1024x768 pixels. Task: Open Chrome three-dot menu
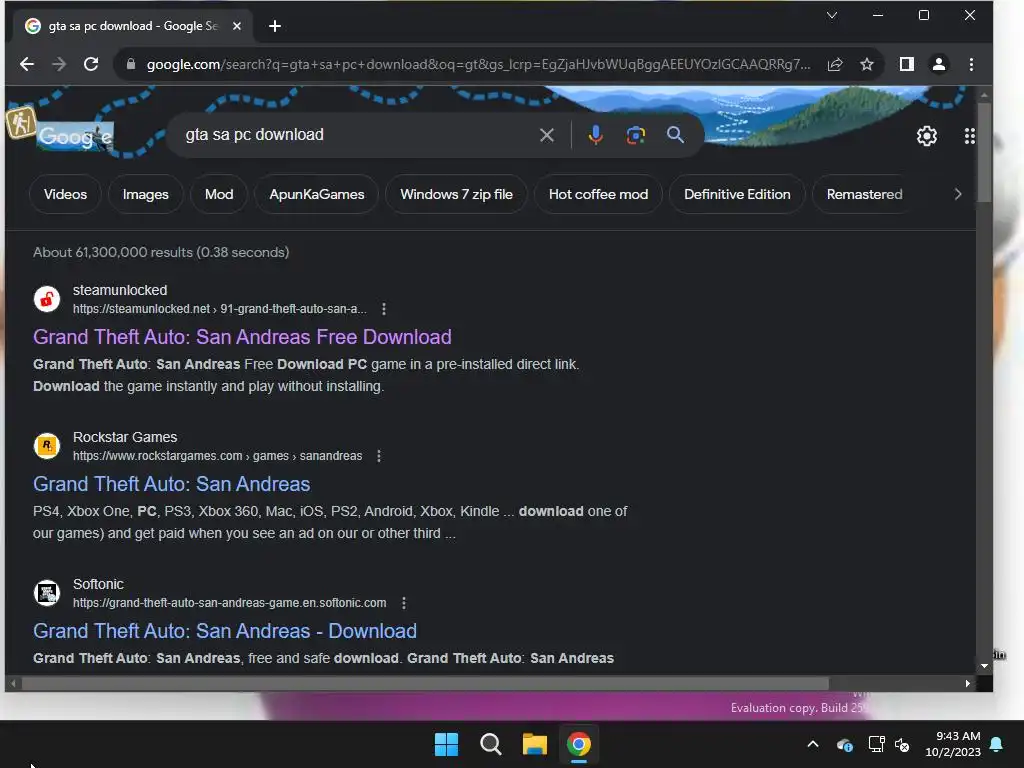pos(971,64)
